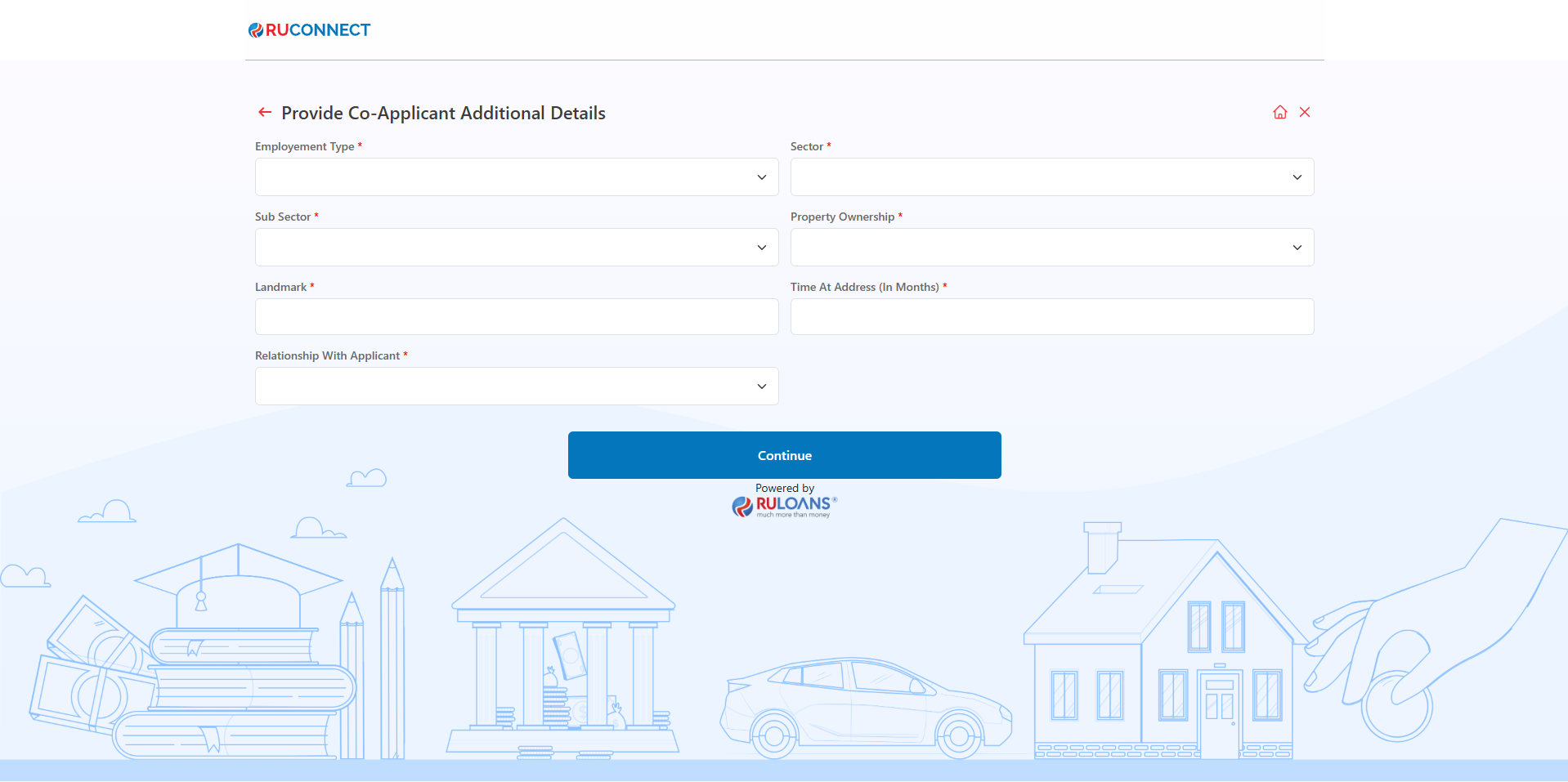The height and width of the screenshot is (782, 1568).
Task: Click the red home icon
Action: point(1279,112)
